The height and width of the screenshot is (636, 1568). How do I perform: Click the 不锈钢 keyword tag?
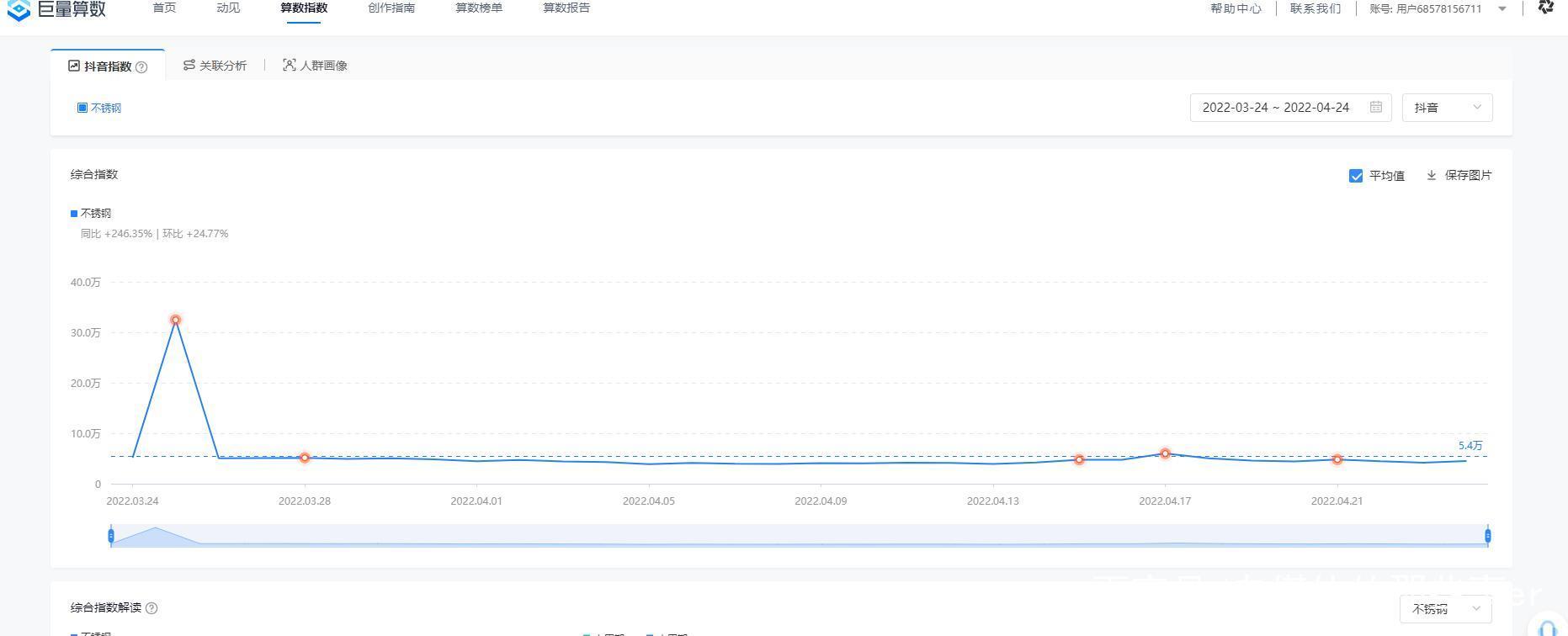coord(99,108)
